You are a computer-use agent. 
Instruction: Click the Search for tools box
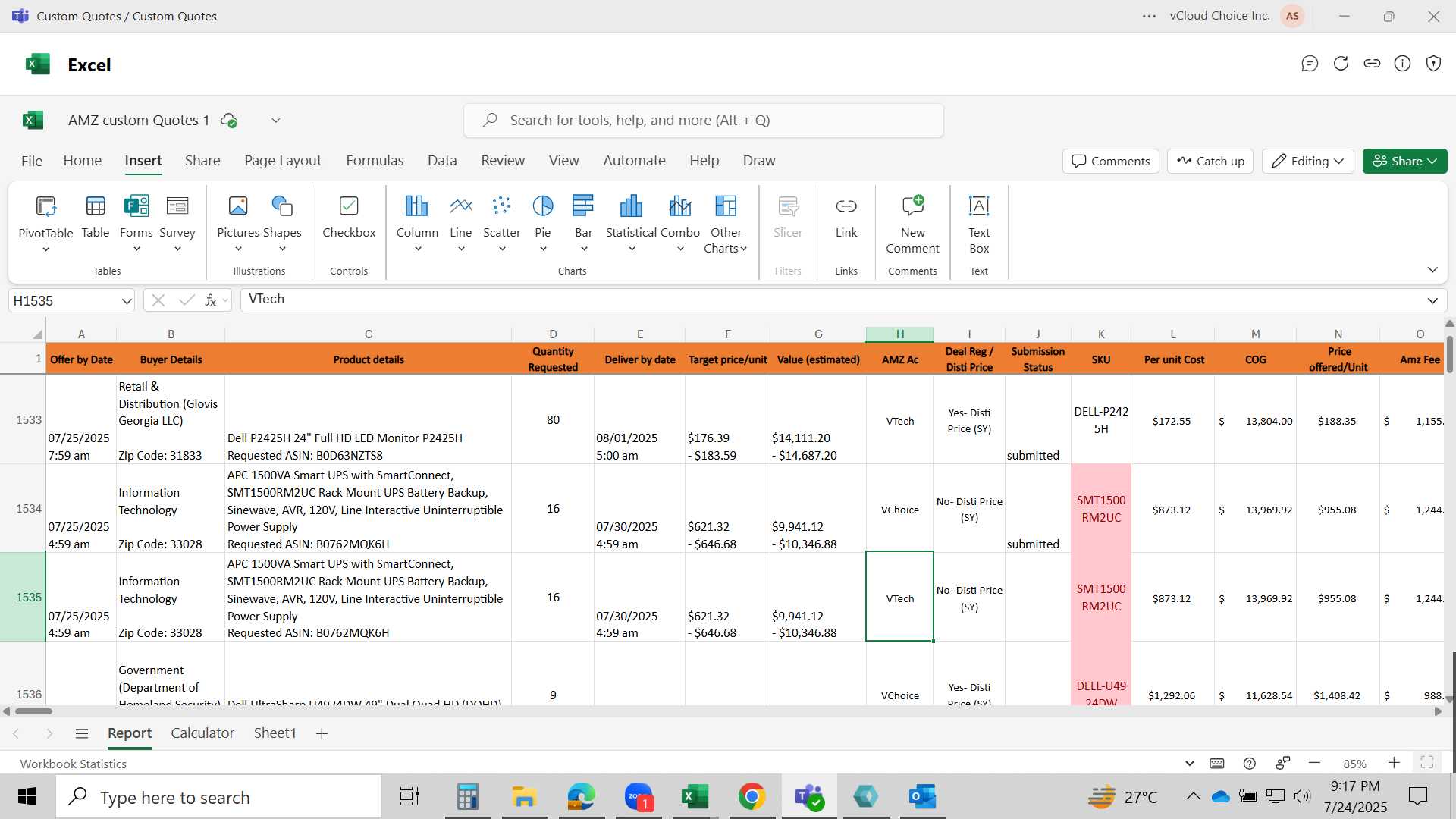tap(704, 121)
